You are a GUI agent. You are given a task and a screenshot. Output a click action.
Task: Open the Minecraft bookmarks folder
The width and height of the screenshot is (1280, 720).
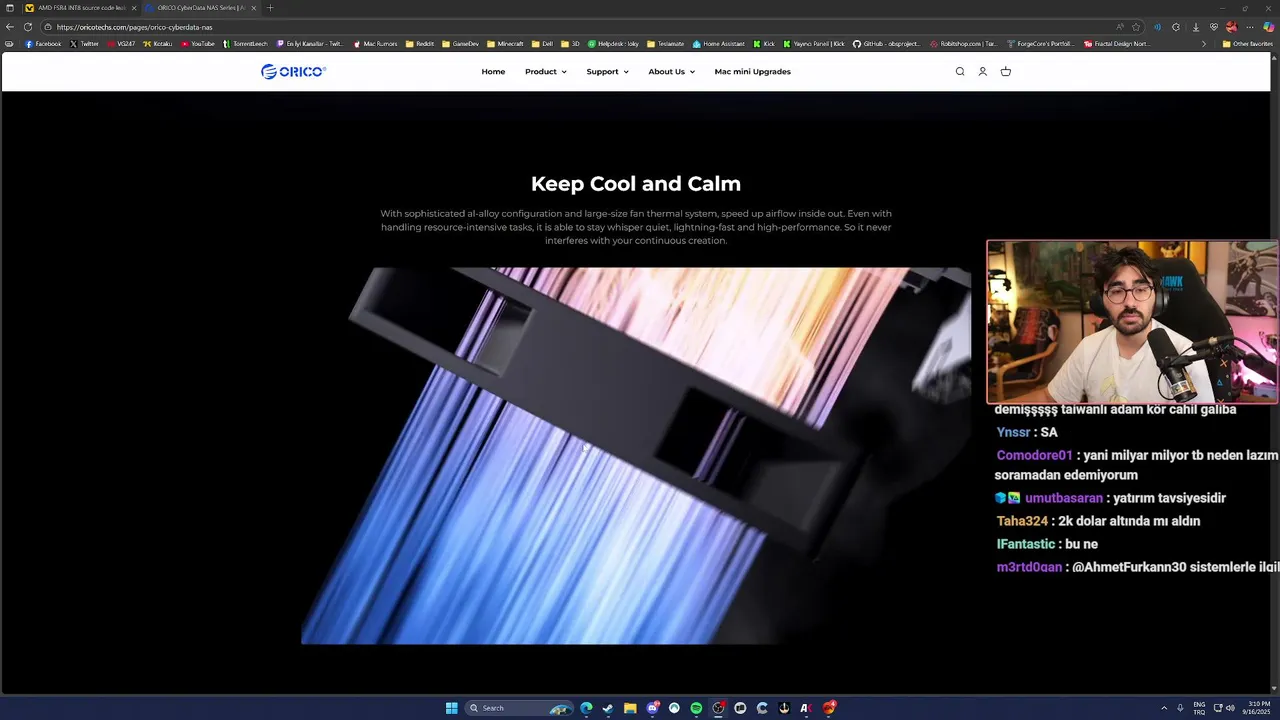click(505, 44)
